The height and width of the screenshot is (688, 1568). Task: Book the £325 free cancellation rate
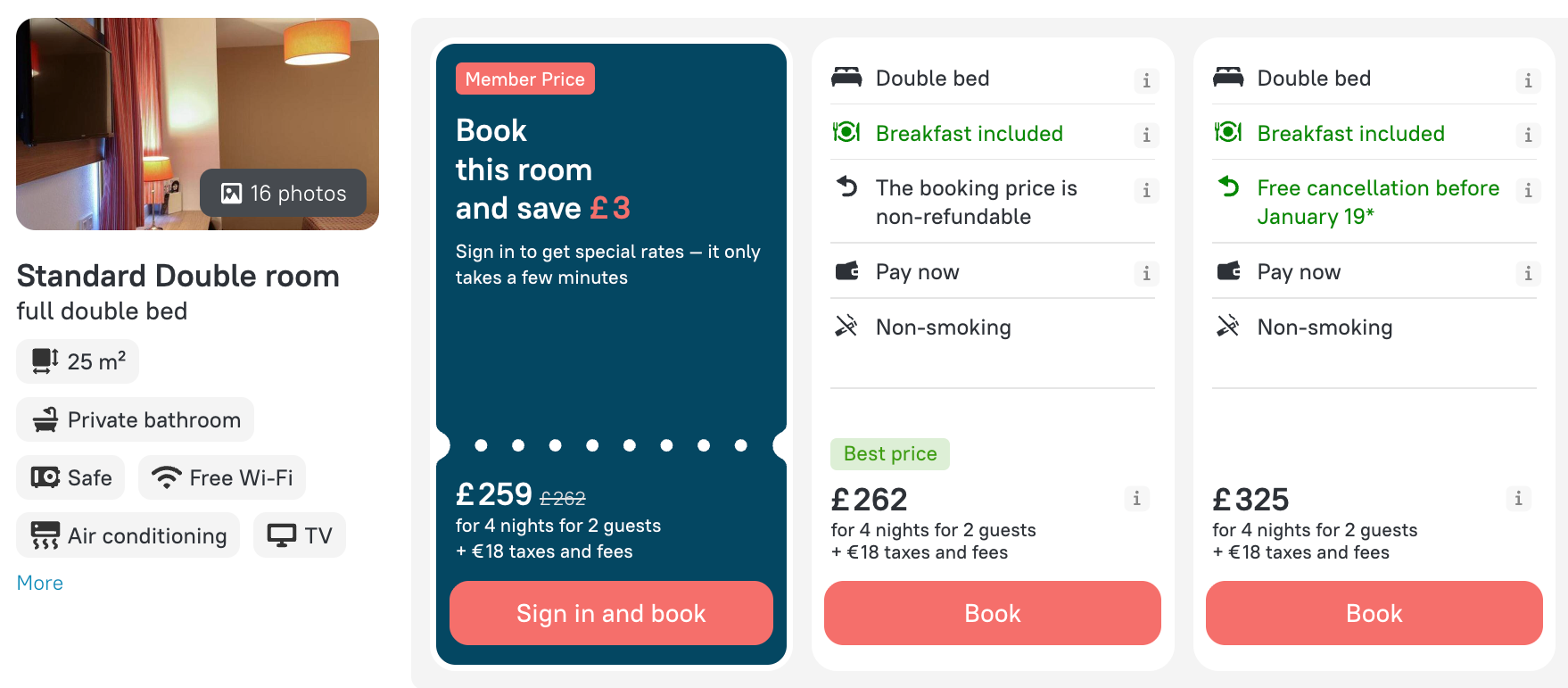(1374, 613)
